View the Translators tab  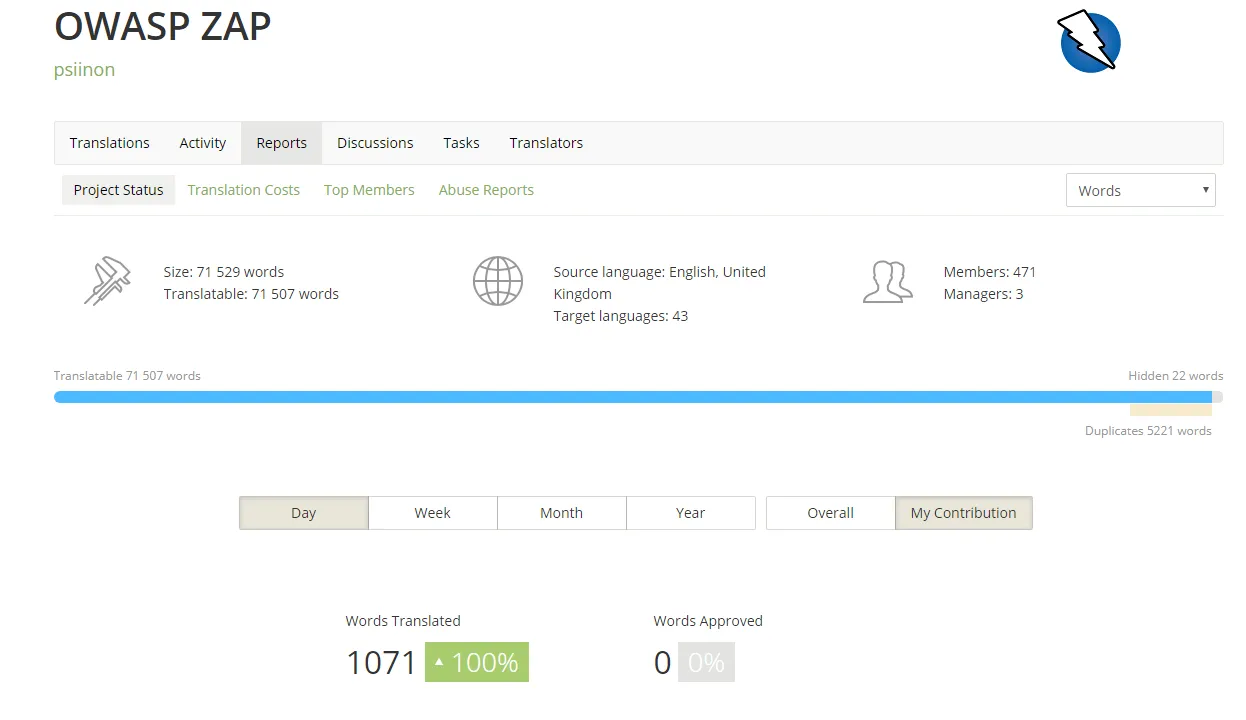coord(546,143)
